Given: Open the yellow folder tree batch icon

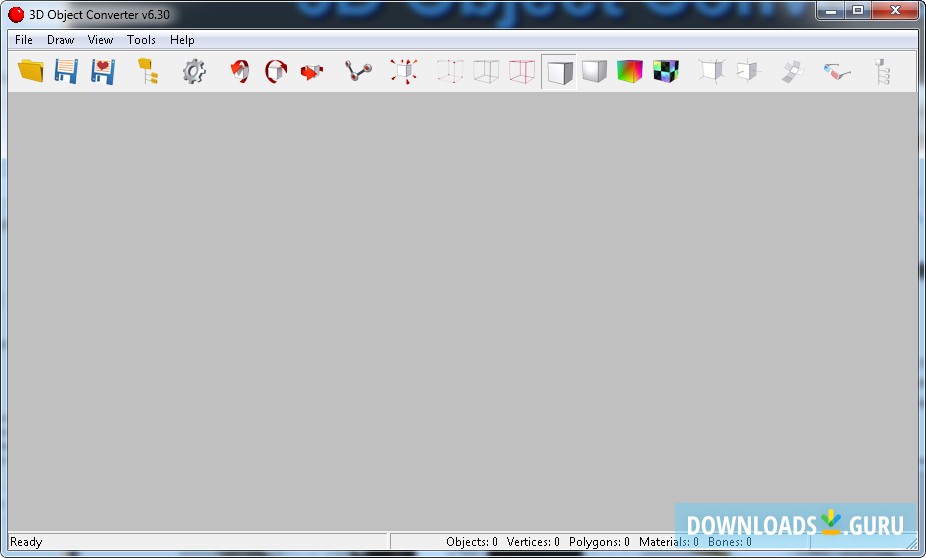Looking at the screenshot, I should (x=148, y=71).
